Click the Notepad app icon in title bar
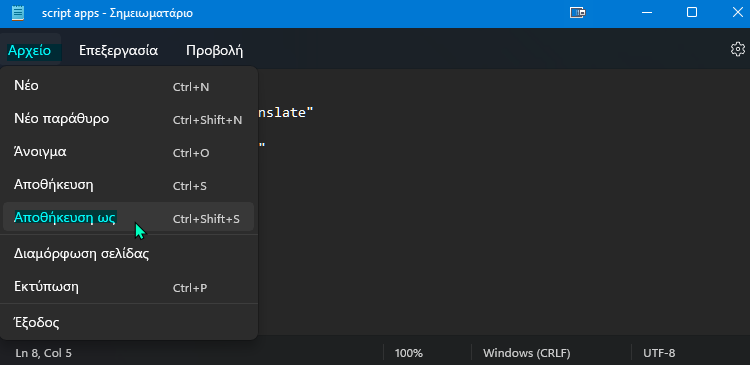This screenshot has height=365, width=750. point(18,12)
